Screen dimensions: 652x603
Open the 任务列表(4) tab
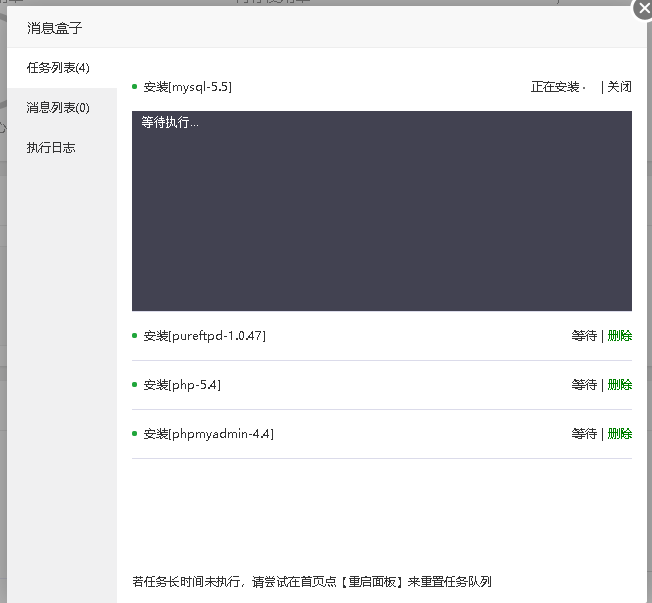coord(62,68)
